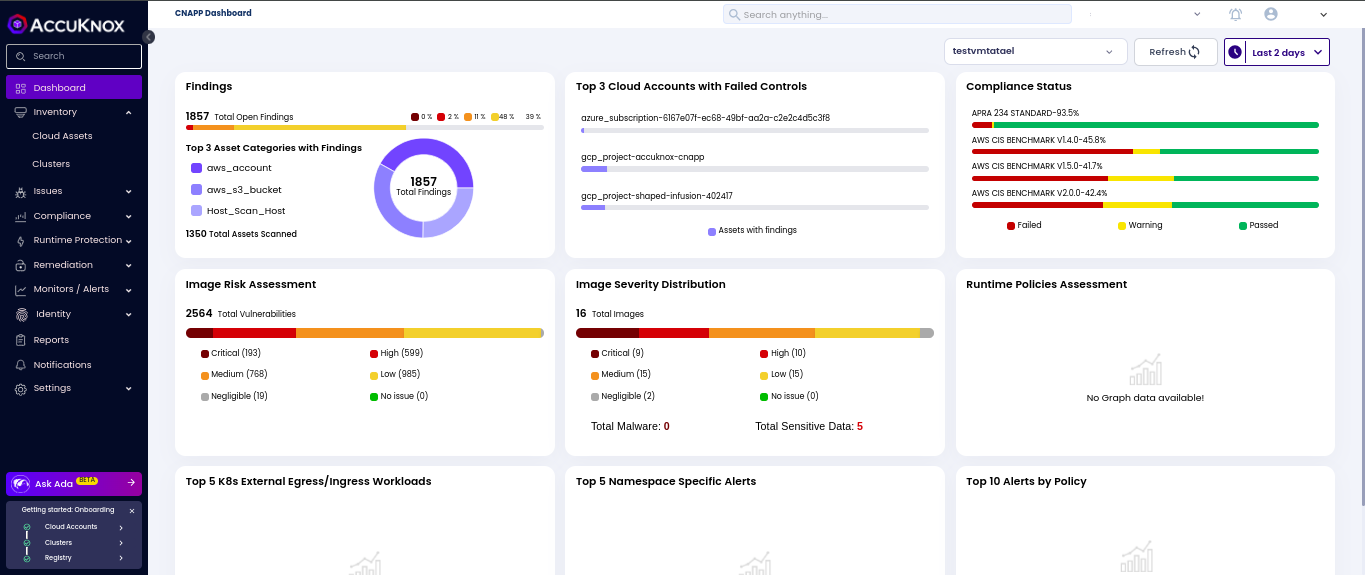Viewport: 1365px width, 575px height.
Task: Click the Total Sensitive Data count 5
Action: click(x=860, y=426)
